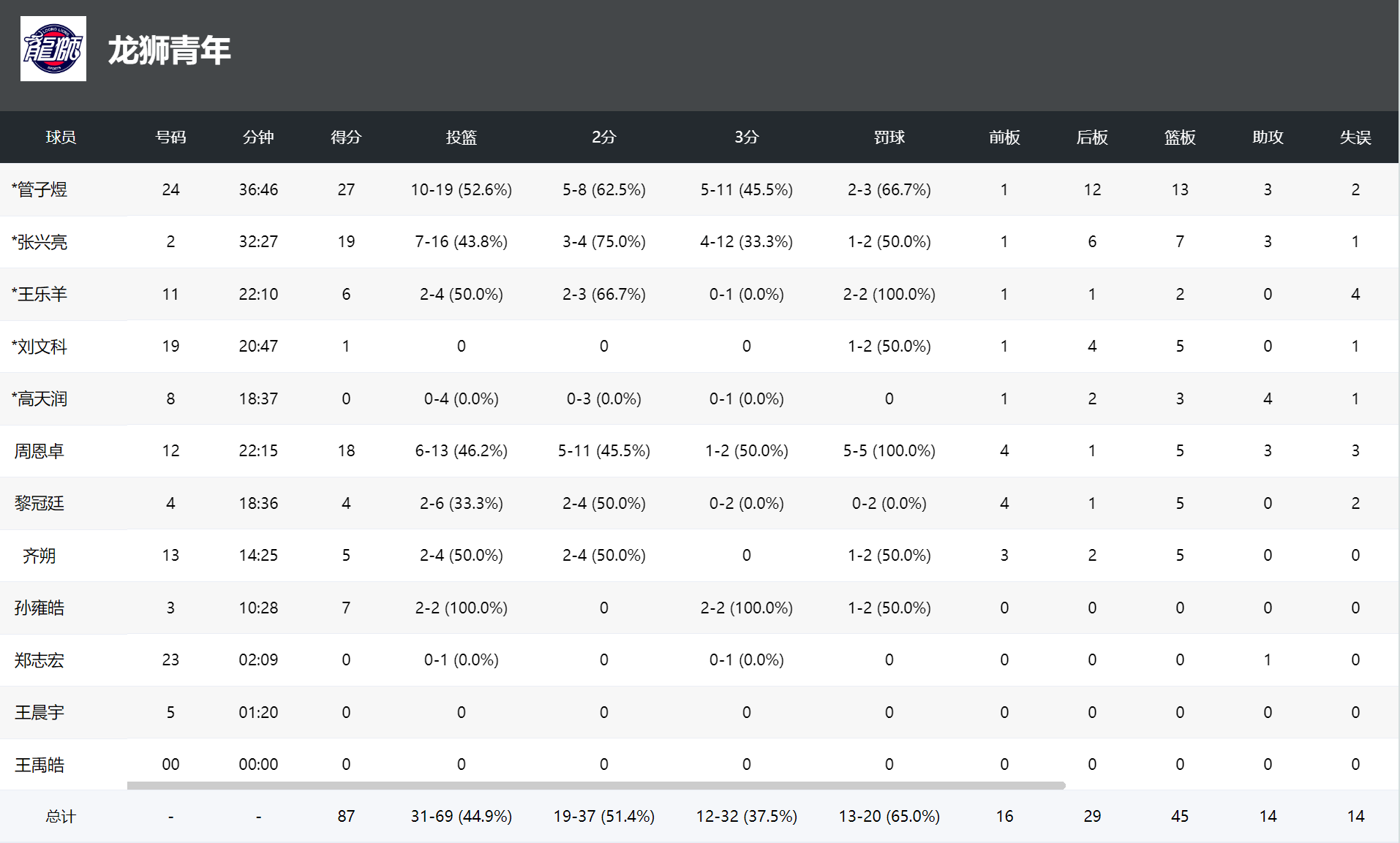This screenshot has width=1400, height=843.
Task: Open the 龙狮青年 team title
Action: tap(170, 50)
